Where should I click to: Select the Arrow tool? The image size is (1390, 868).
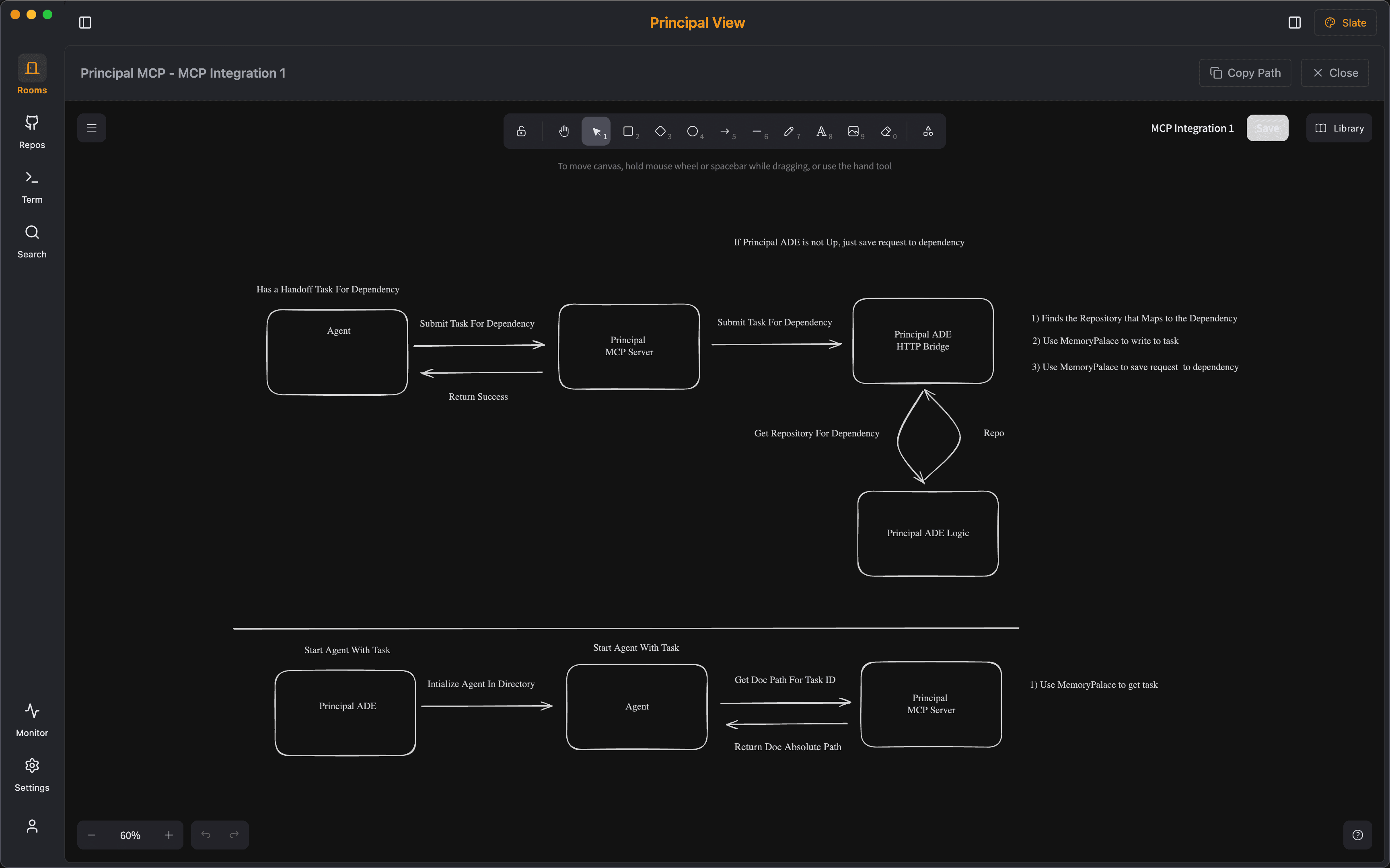[726, 131]
